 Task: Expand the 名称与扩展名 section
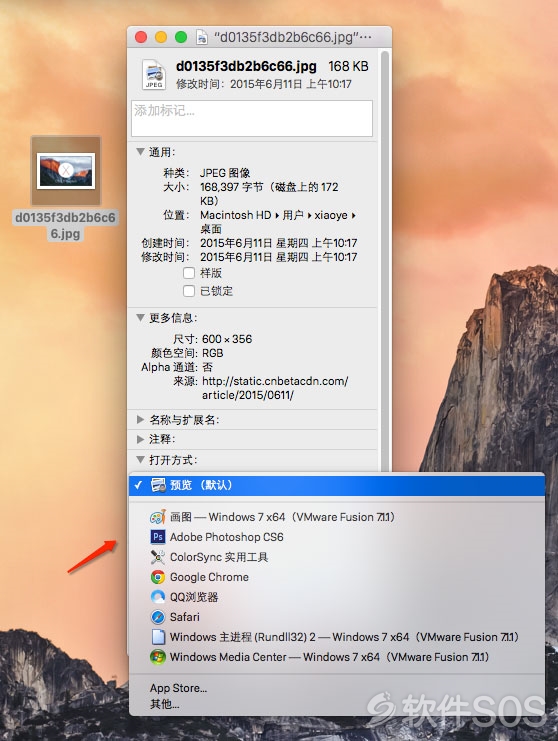[140, 419]
